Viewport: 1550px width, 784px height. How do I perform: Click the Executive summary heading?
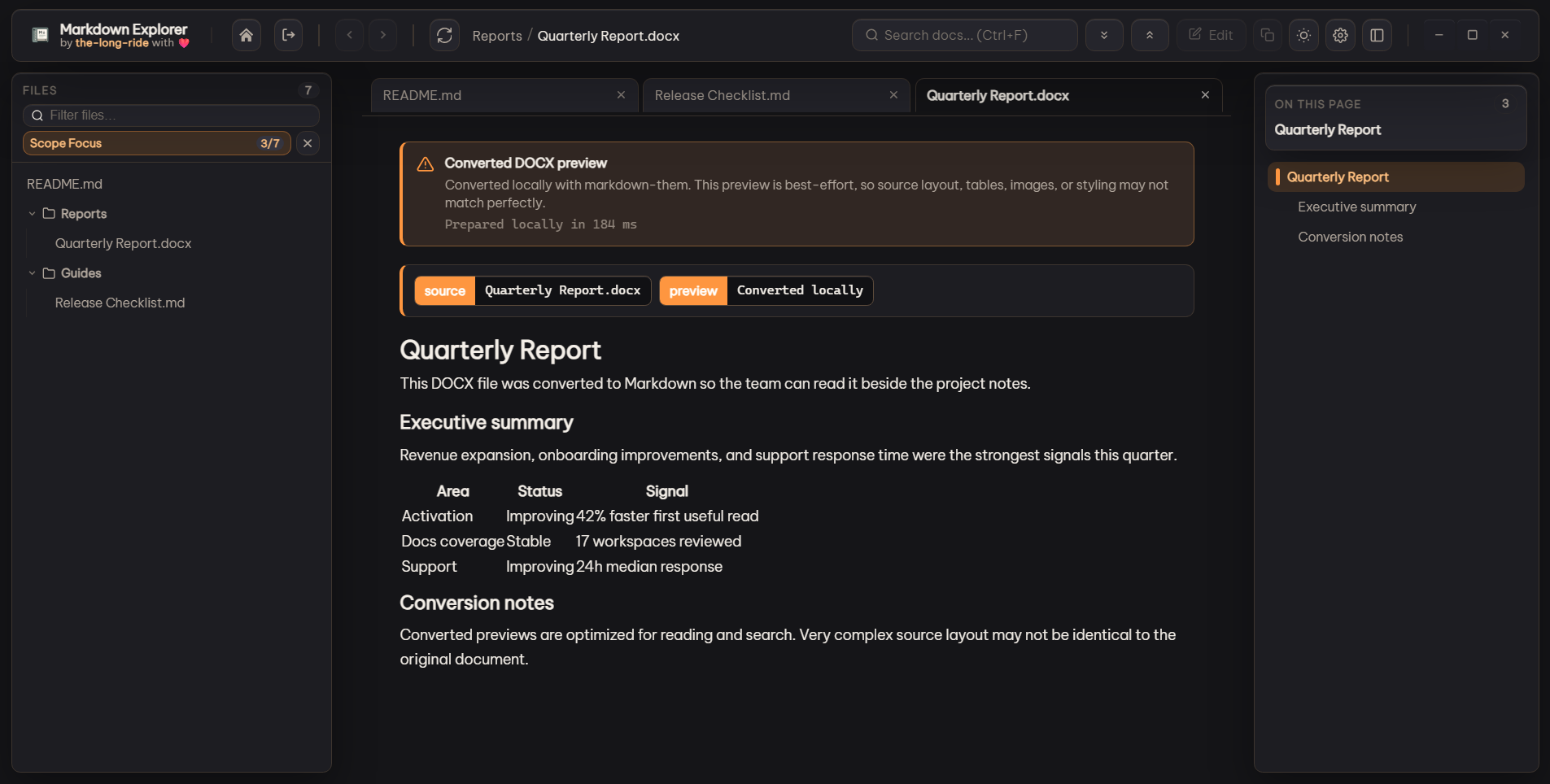click(487, 422)
